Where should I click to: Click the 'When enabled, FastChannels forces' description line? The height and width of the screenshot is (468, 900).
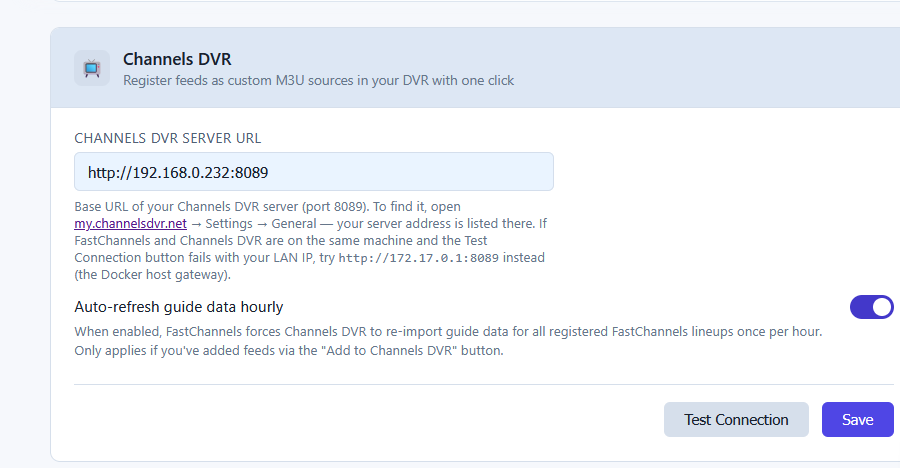(448, 332)
